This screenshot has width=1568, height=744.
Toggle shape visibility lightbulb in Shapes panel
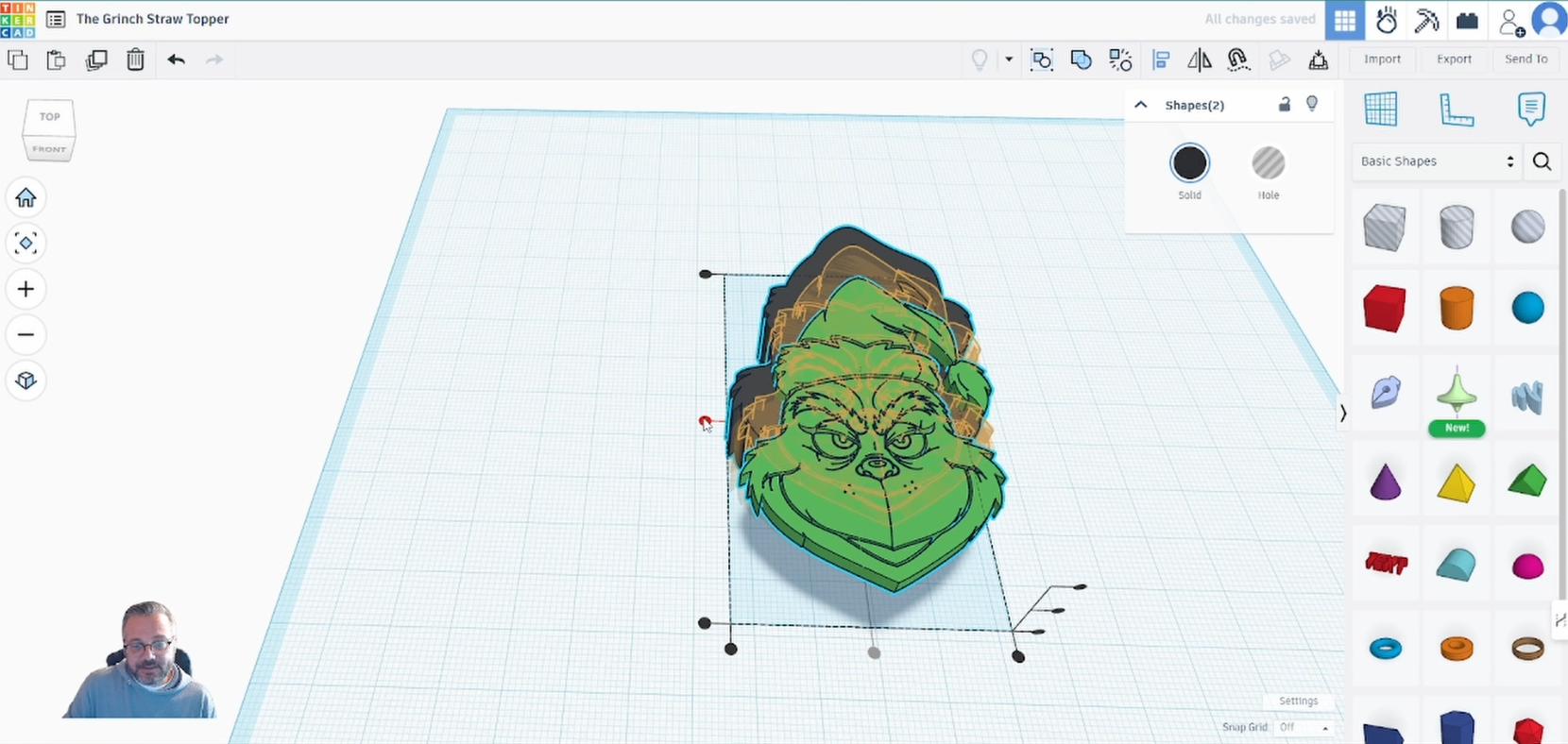[x=1312, y=104]
